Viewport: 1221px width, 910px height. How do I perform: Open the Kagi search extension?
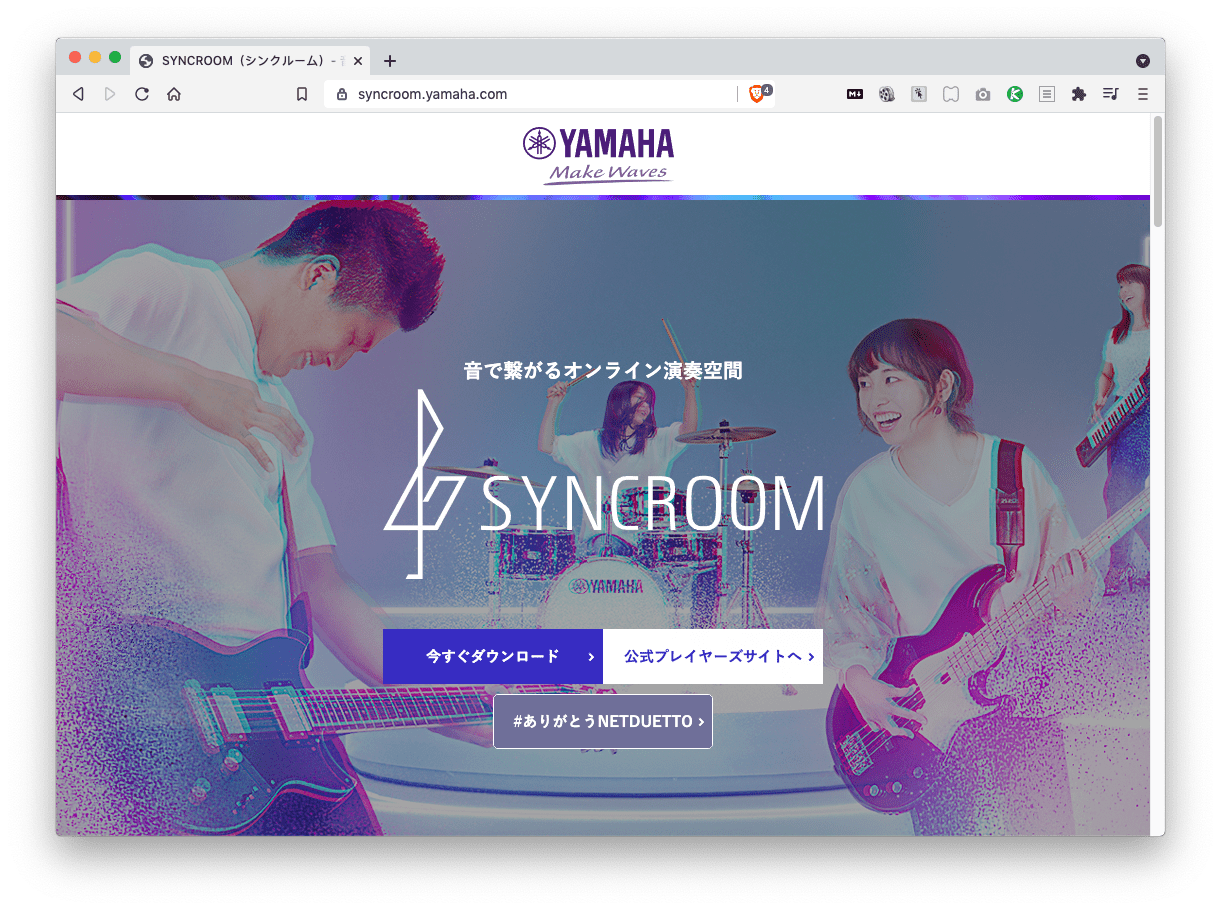[x=1015, y=93]
